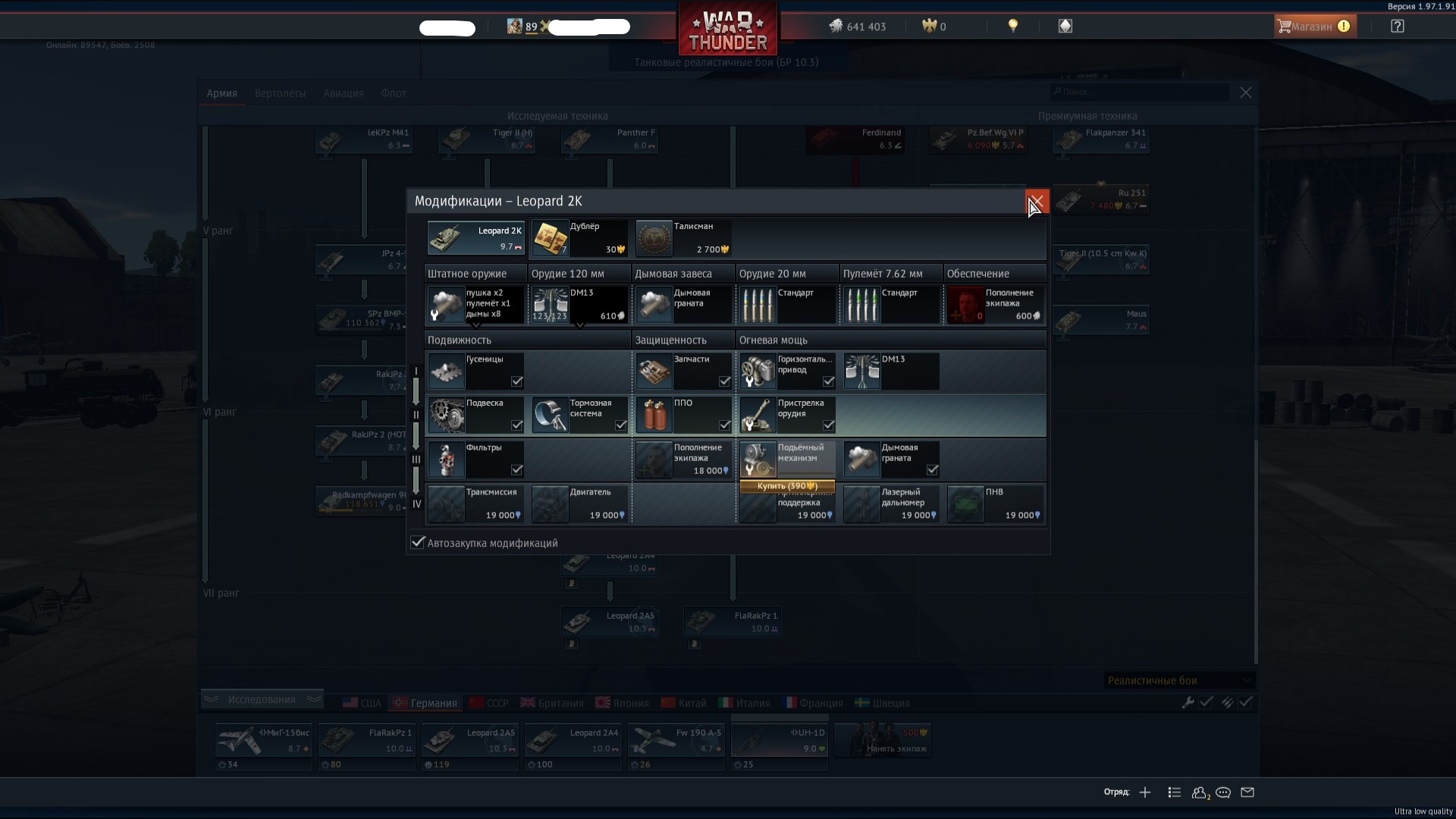This screenshot has height=819, width=1456.
Task: Toggle the ППО modification checkbox
Action: 724,425
